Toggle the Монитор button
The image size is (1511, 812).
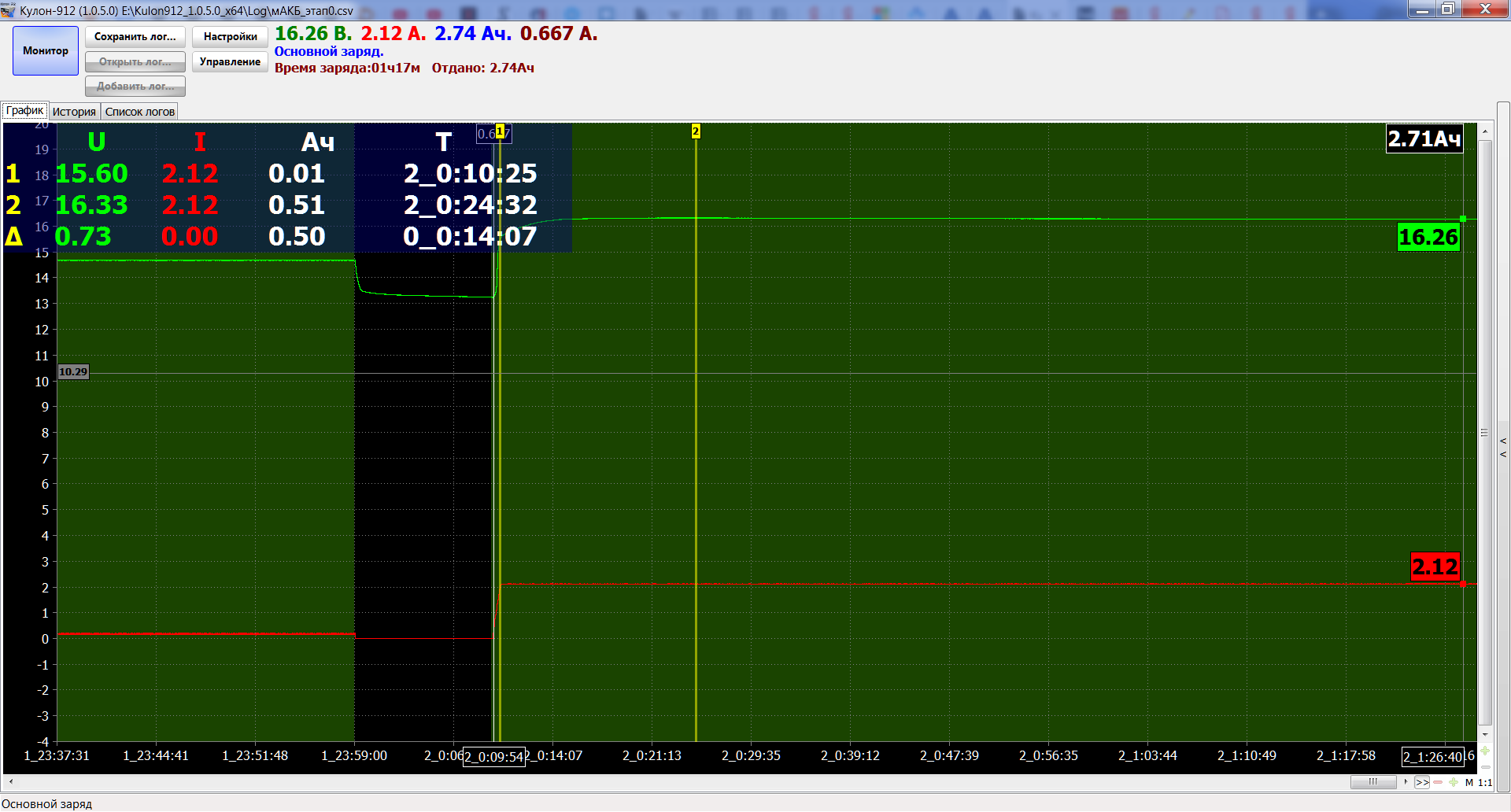[46, 51]
